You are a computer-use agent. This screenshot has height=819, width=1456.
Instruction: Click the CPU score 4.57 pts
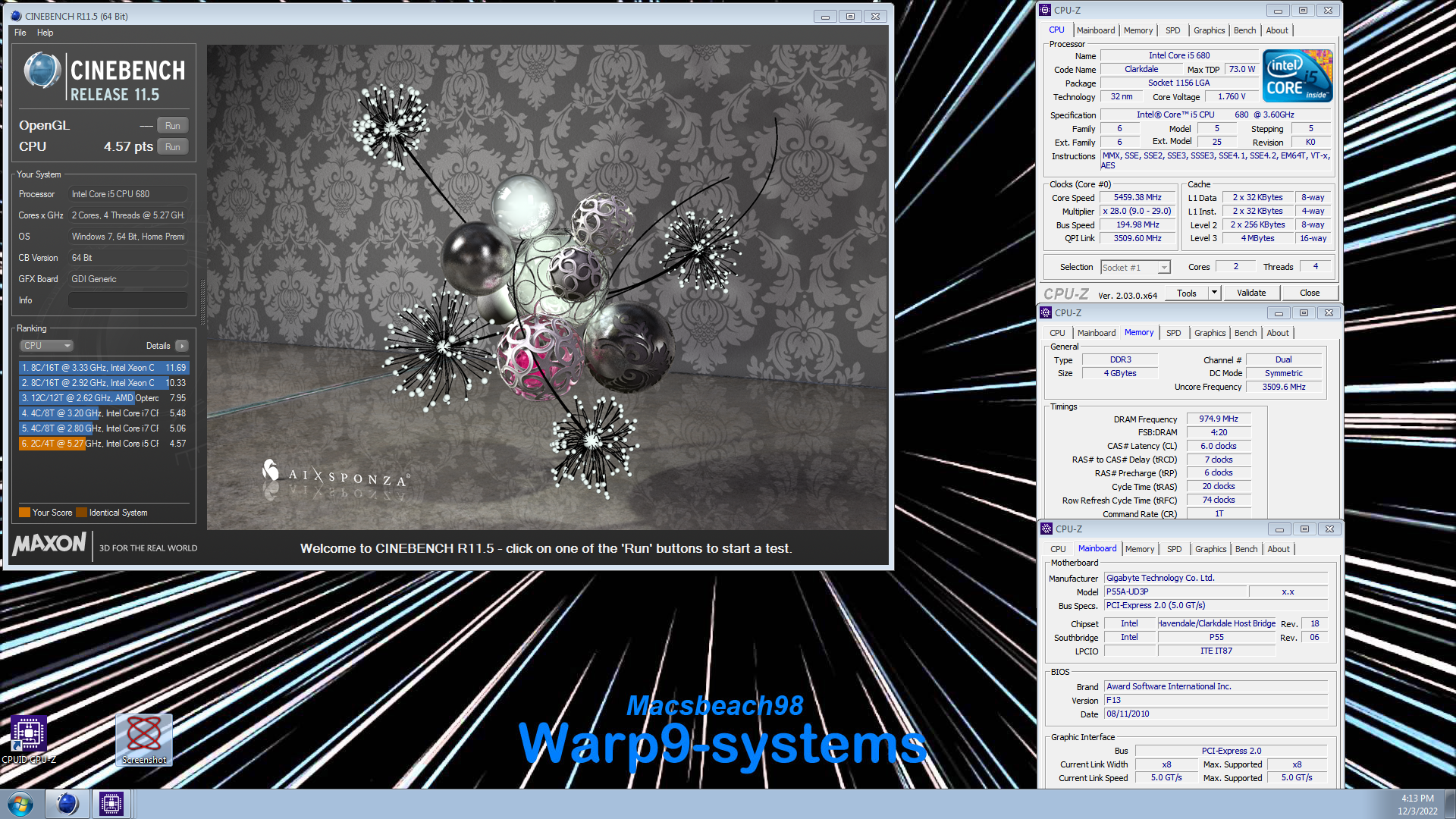(x=128, y=147)
